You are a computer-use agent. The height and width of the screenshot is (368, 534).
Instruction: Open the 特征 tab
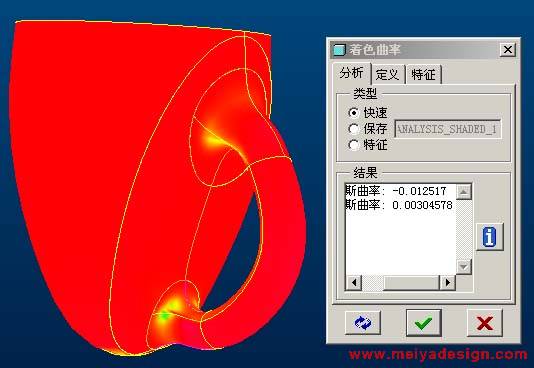423,74
